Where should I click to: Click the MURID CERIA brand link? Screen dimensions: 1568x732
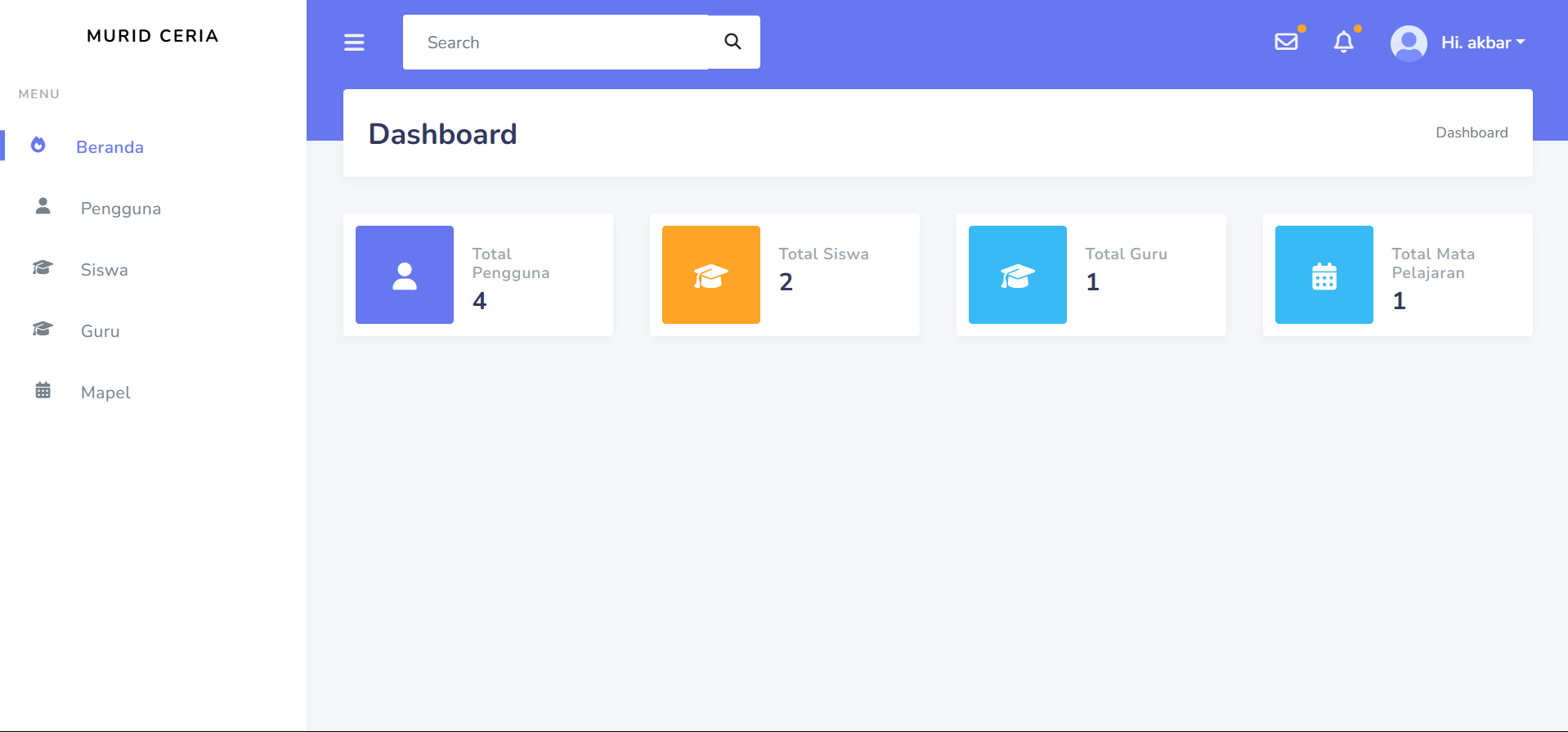[153, 36]
